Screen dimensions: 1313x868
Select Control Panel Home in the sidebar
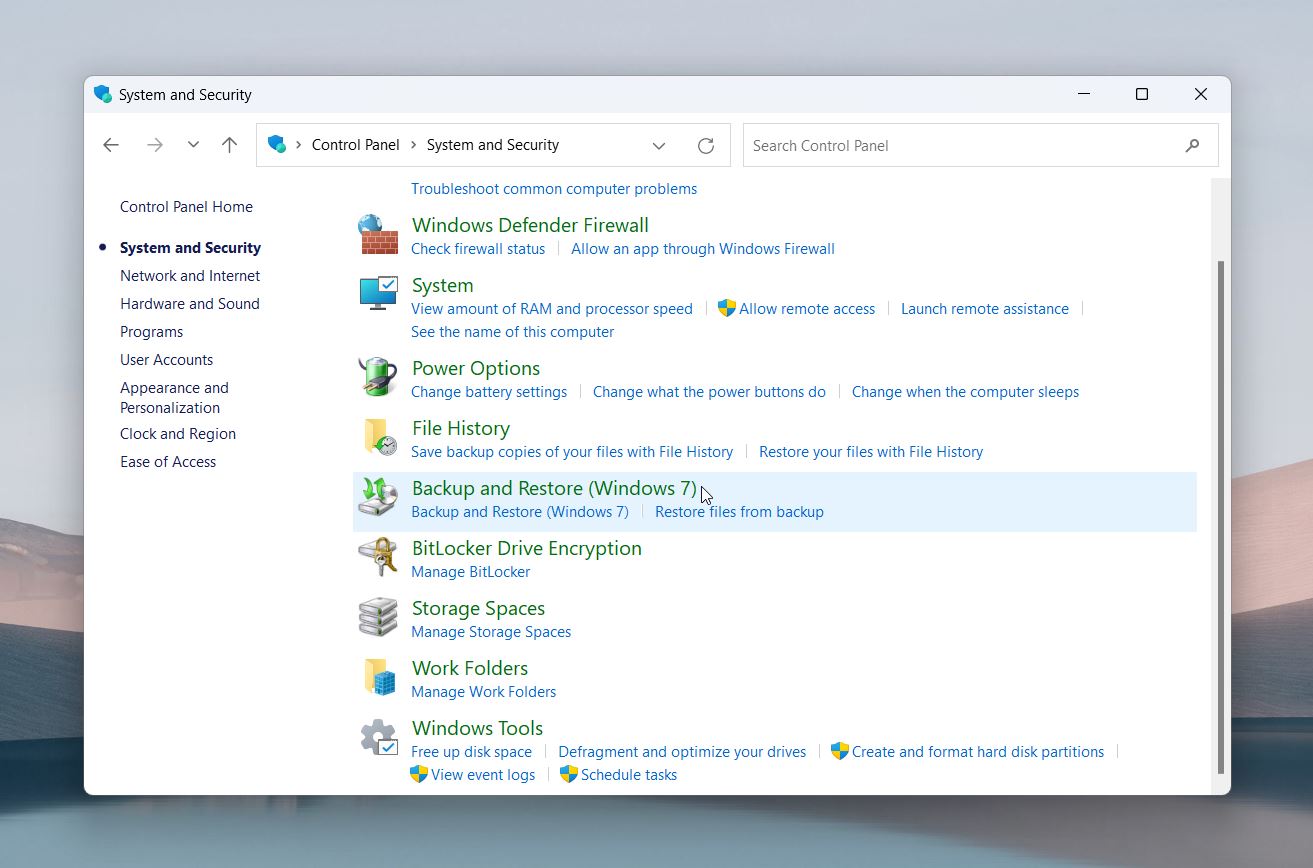[x=186, y=207]
